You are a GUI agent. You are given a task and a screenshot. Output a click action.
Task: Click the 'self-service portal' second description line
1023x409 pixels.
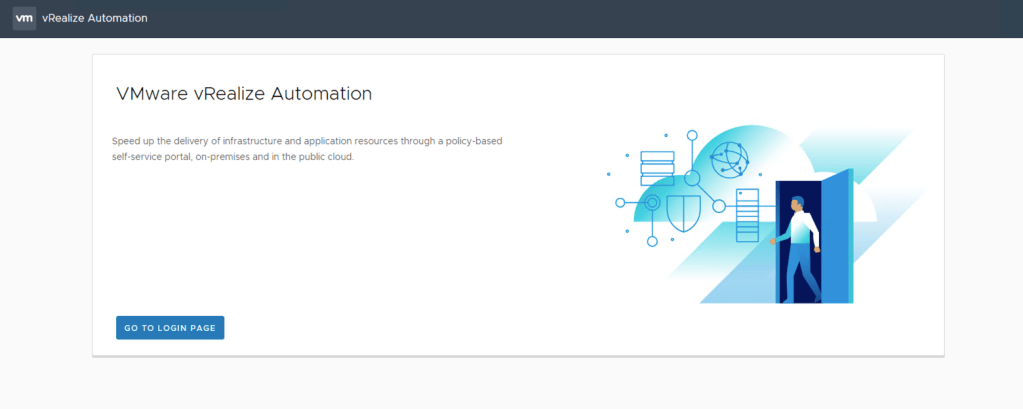(232, 157)
